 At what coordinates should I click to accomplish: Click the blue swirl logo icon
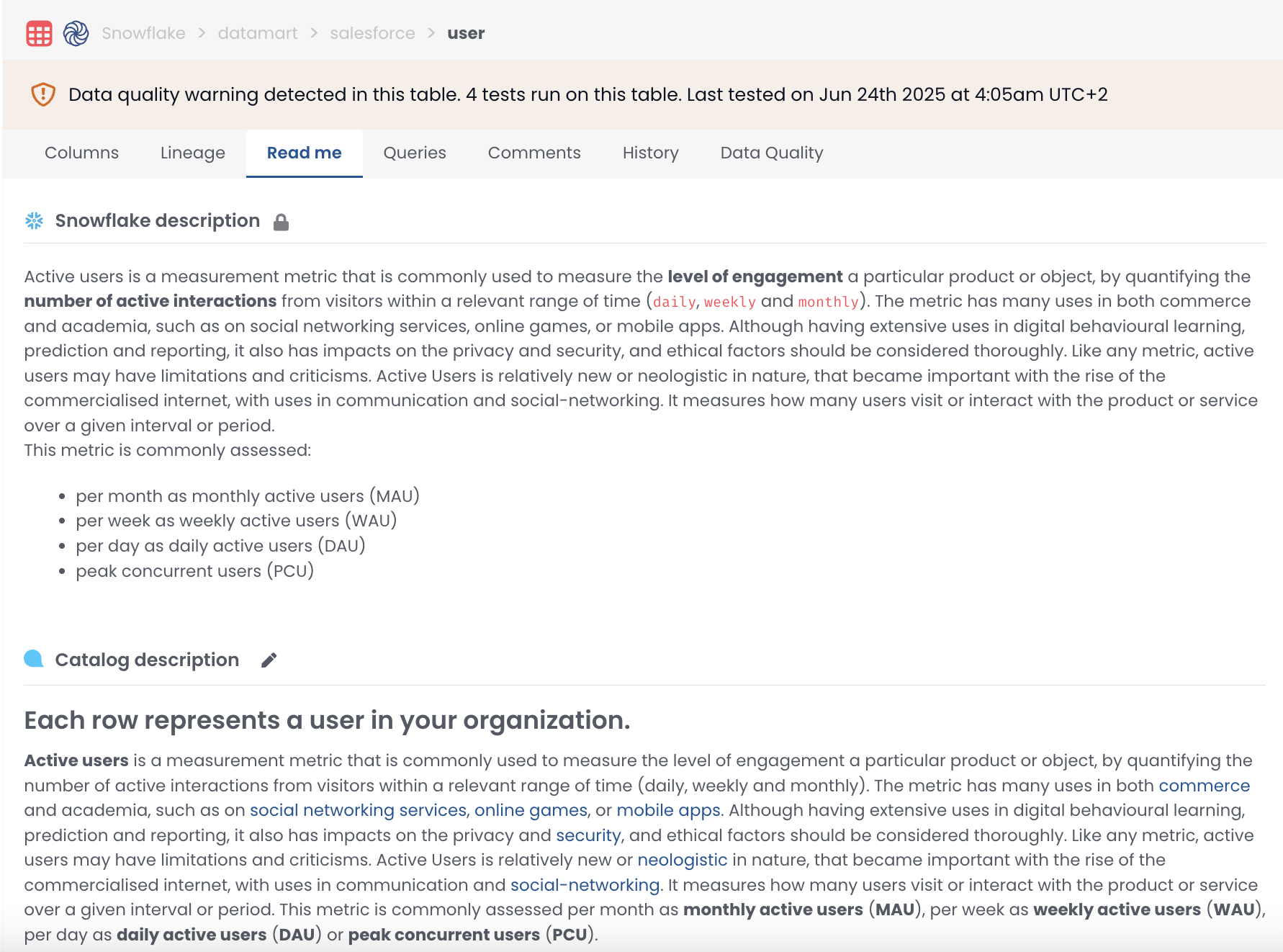pyautogui.click(x=76, y=33)
